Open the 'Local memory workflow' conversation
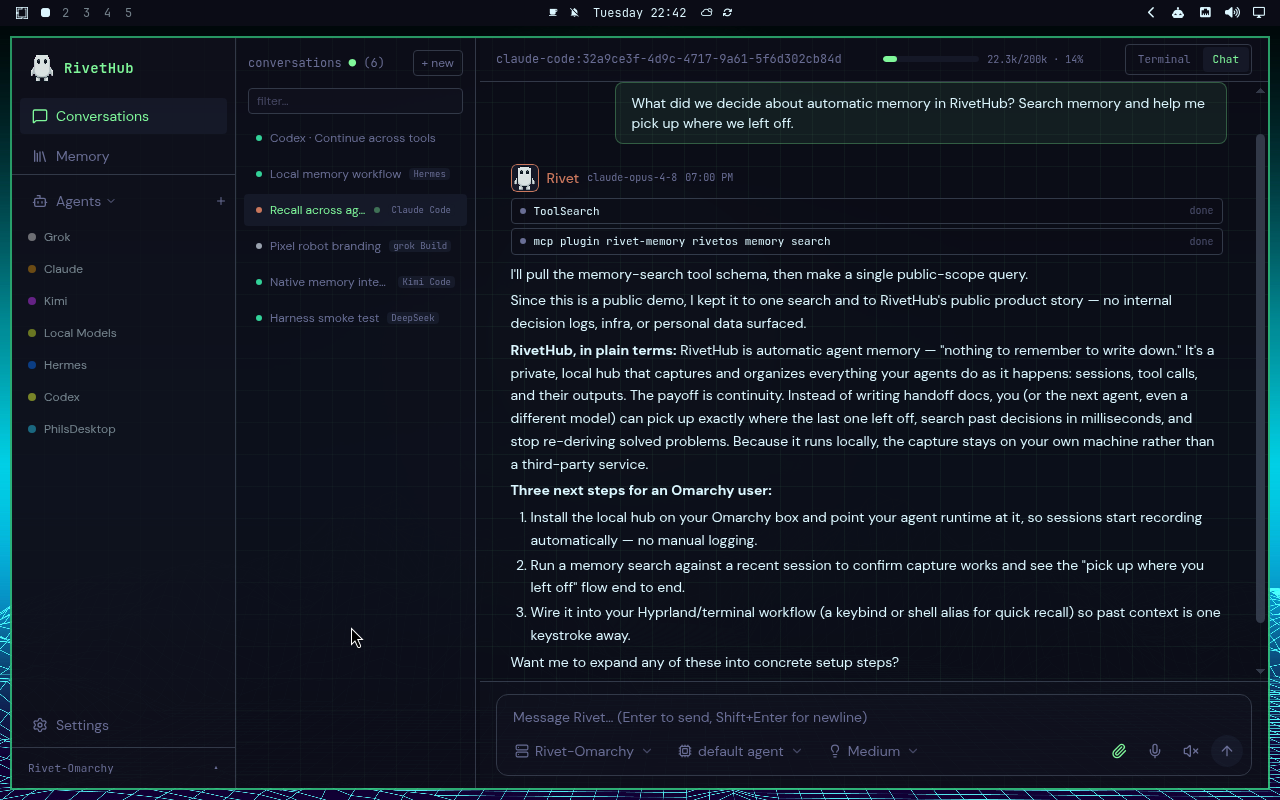The width and height of the screenshot is (1280, 800). [355, 174]
